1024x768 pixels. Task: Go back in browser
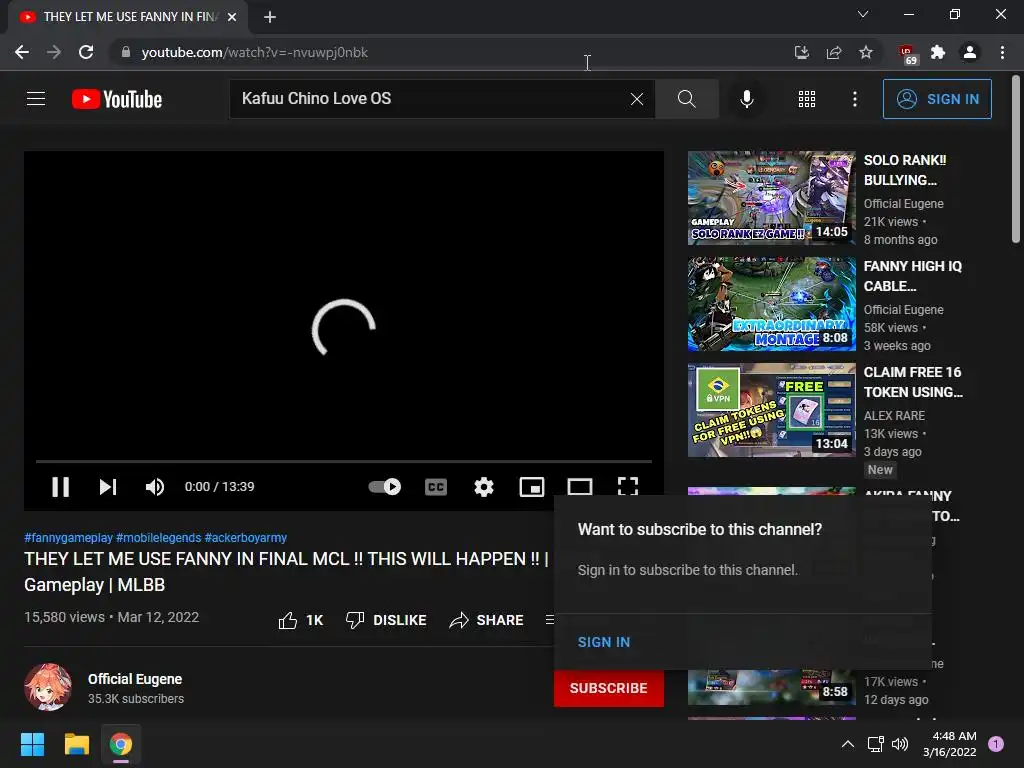(22, 52)
